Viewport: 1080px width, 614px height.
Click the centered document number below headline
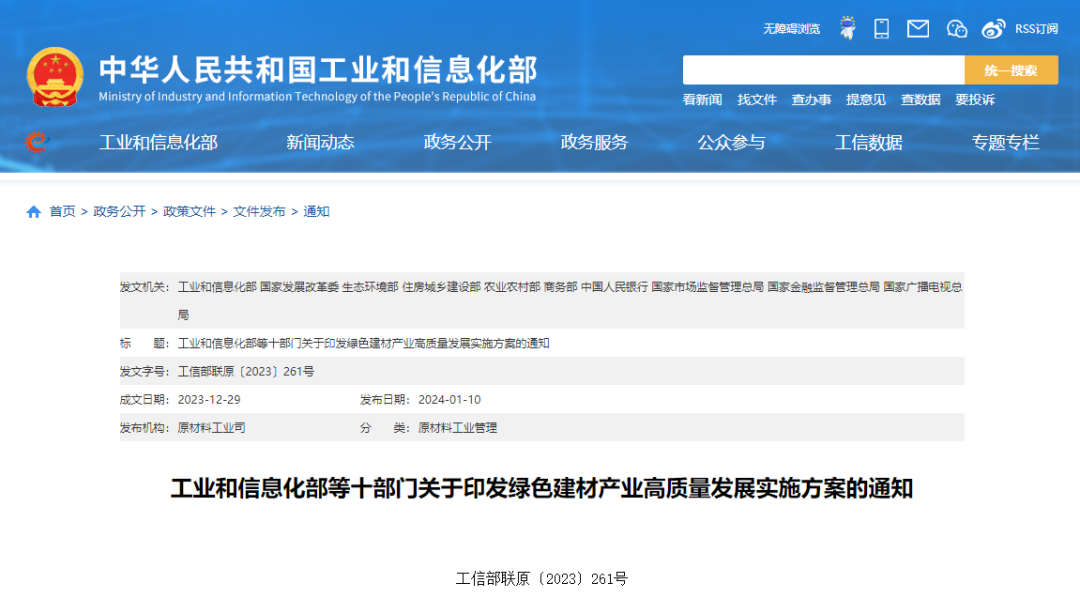coord(541,579)
